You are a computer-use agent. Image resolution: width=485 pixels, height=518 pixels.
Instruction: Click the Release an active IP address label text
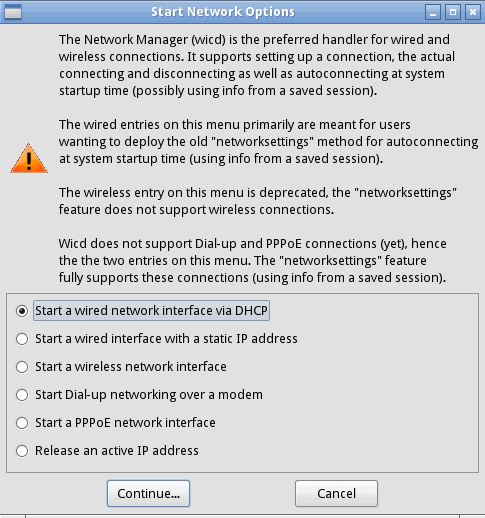point(117,451)
